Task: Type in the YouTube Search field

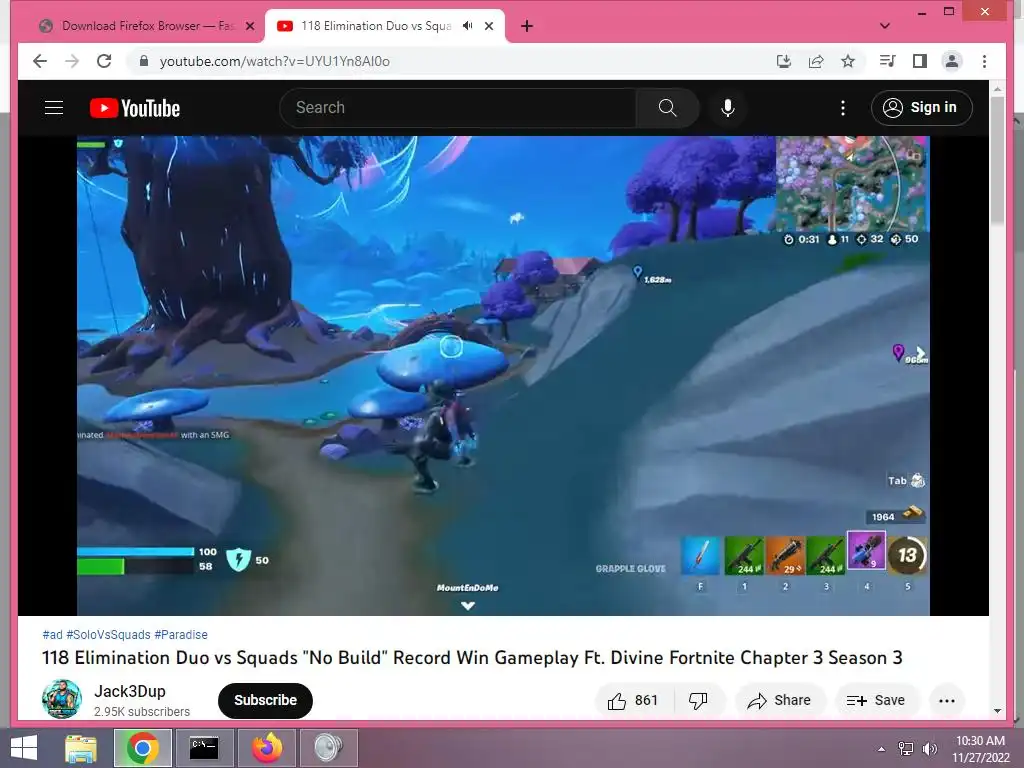Action: click(458, 108)
